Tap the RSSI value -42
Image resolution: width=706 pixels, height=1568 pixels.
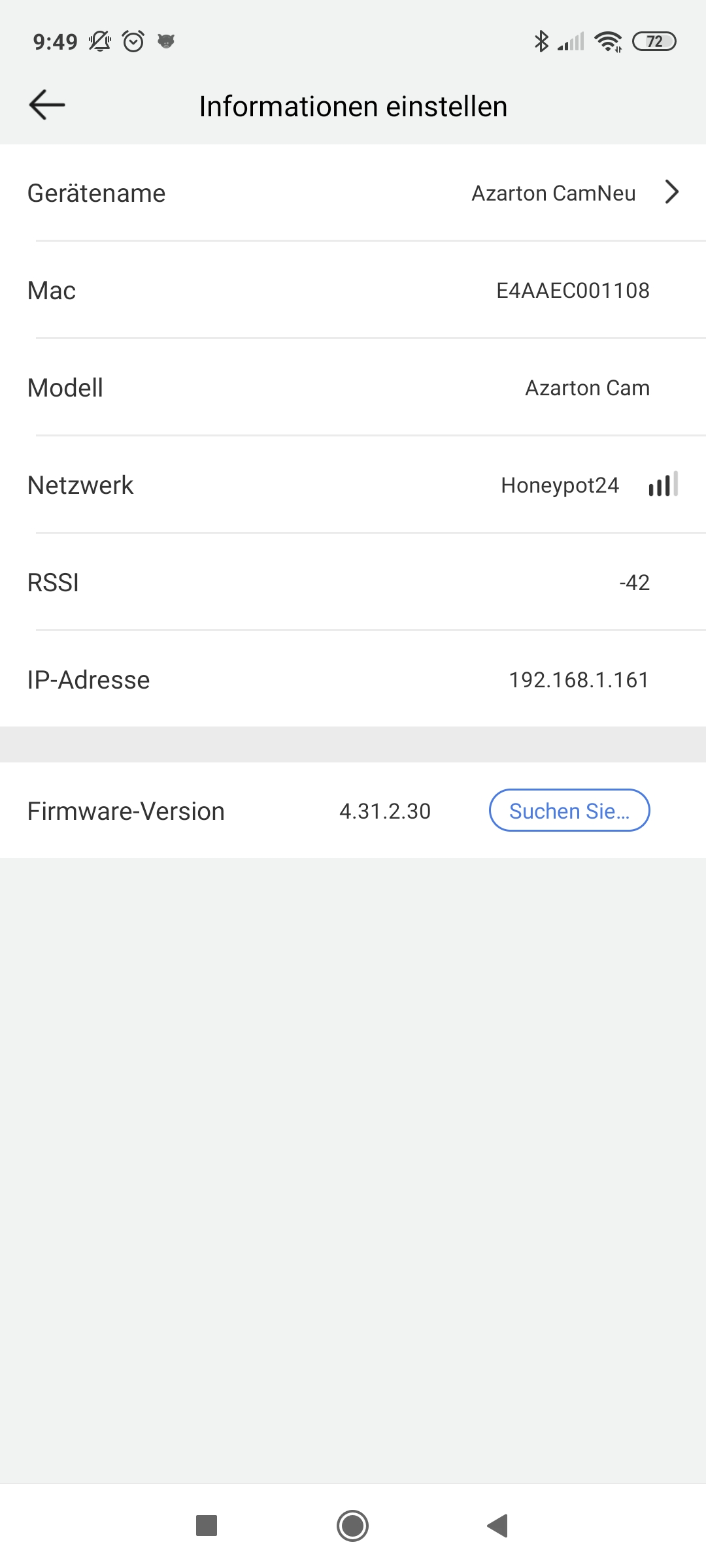tap(634, 583)
